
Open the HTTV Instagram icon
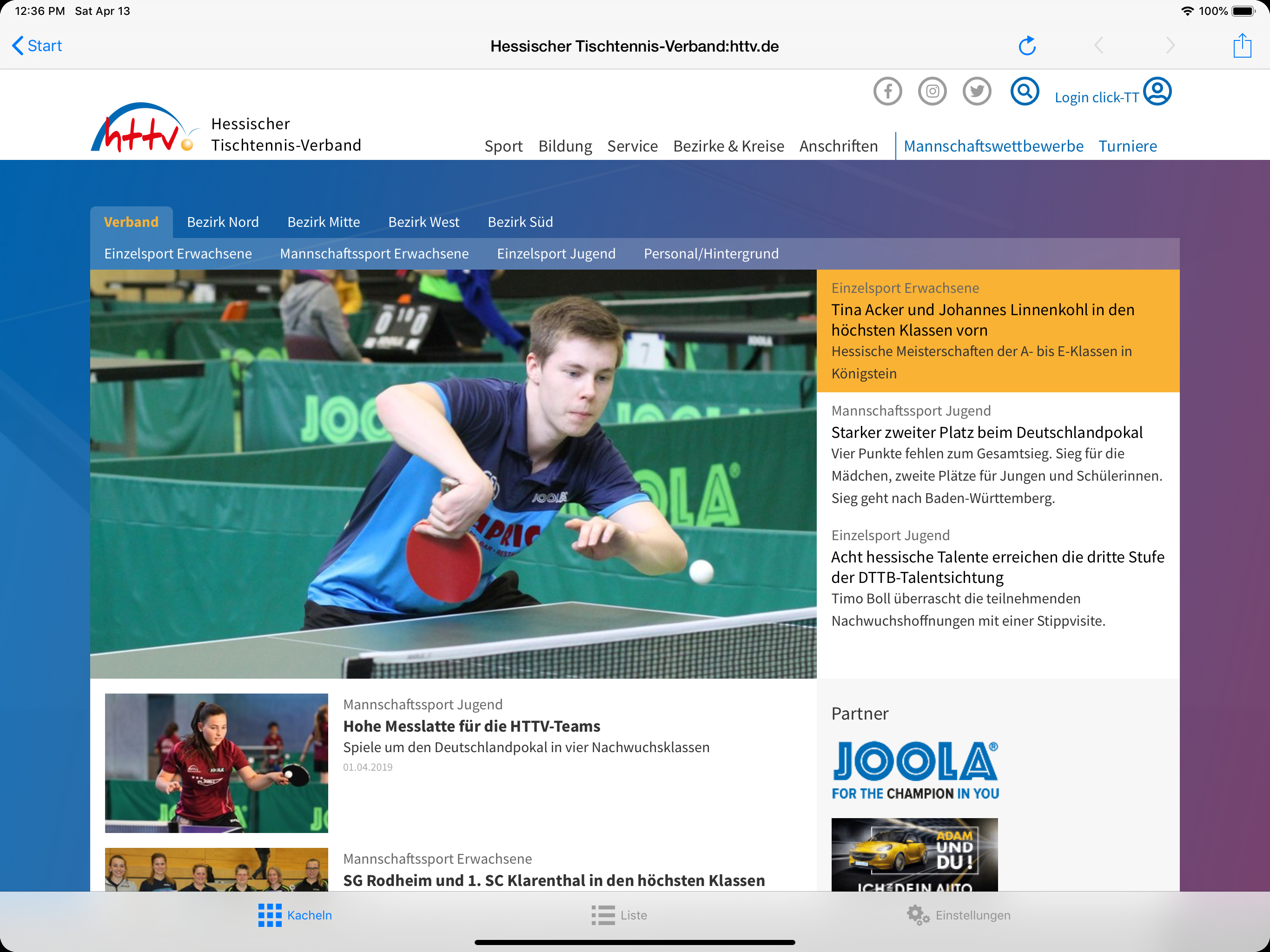[933, 91]
